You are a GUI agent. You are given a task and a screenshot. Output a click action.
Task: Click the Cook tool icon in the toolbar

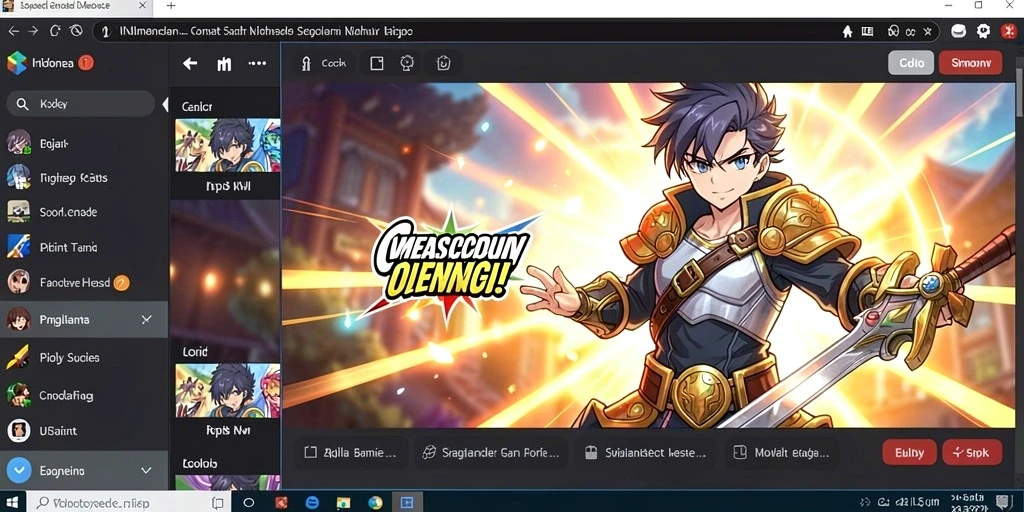(x=306, y=63)
